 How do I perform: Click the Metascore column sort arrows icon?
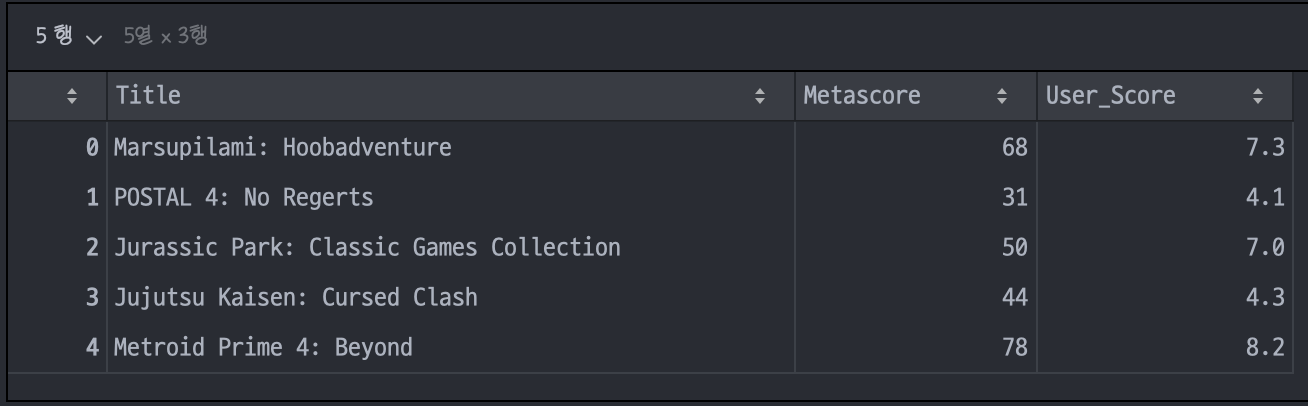tap(1002, 97)
